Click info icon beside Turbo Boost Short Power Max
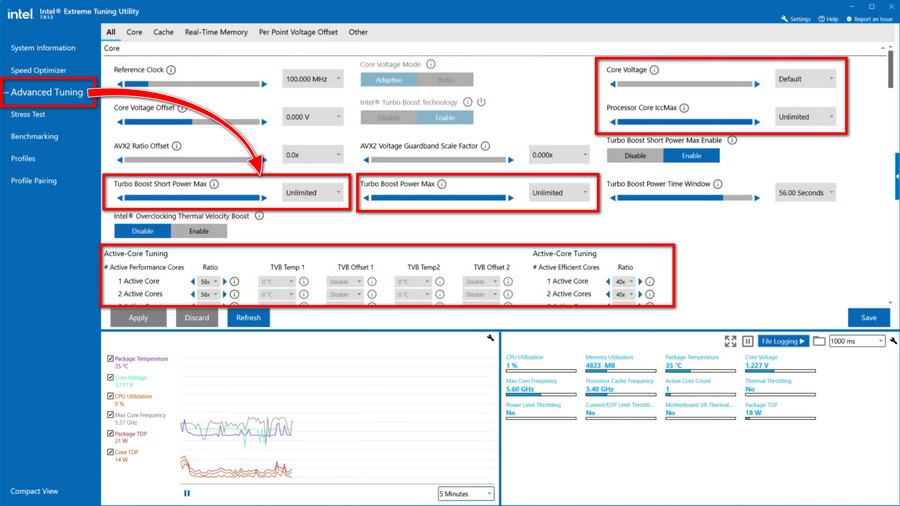This screenshot has width=900, height=506. click(x=214, y=184)
